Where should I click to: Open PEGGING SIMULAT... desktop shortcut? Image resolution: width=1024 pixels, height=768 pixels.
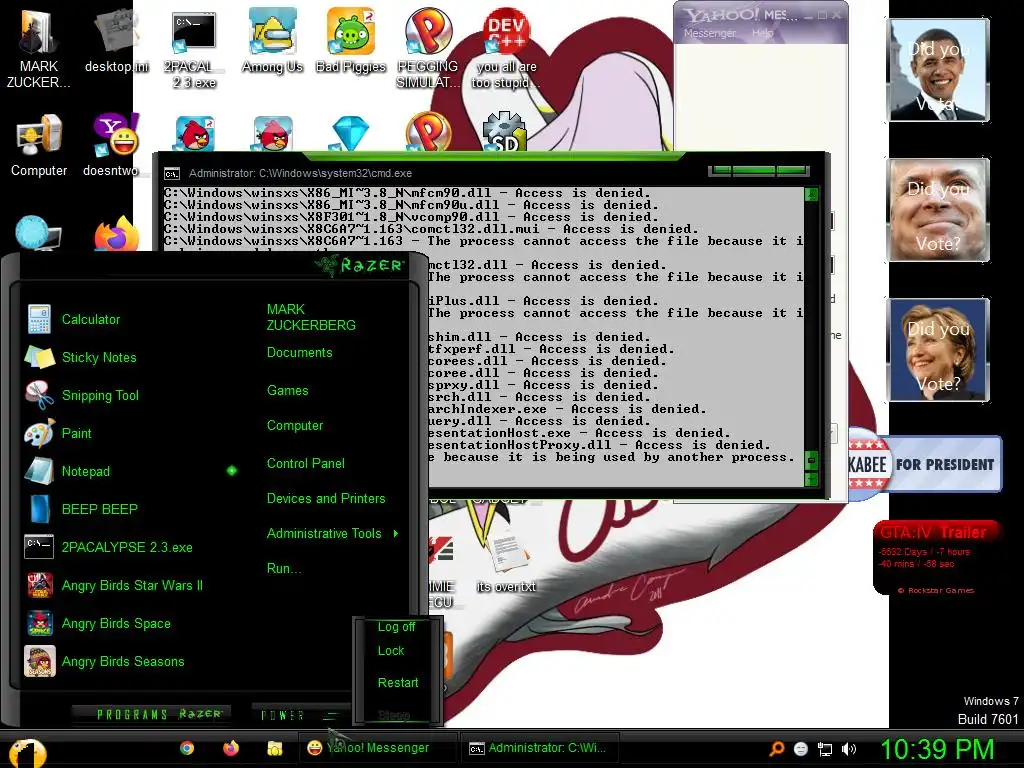click(428, 47)
